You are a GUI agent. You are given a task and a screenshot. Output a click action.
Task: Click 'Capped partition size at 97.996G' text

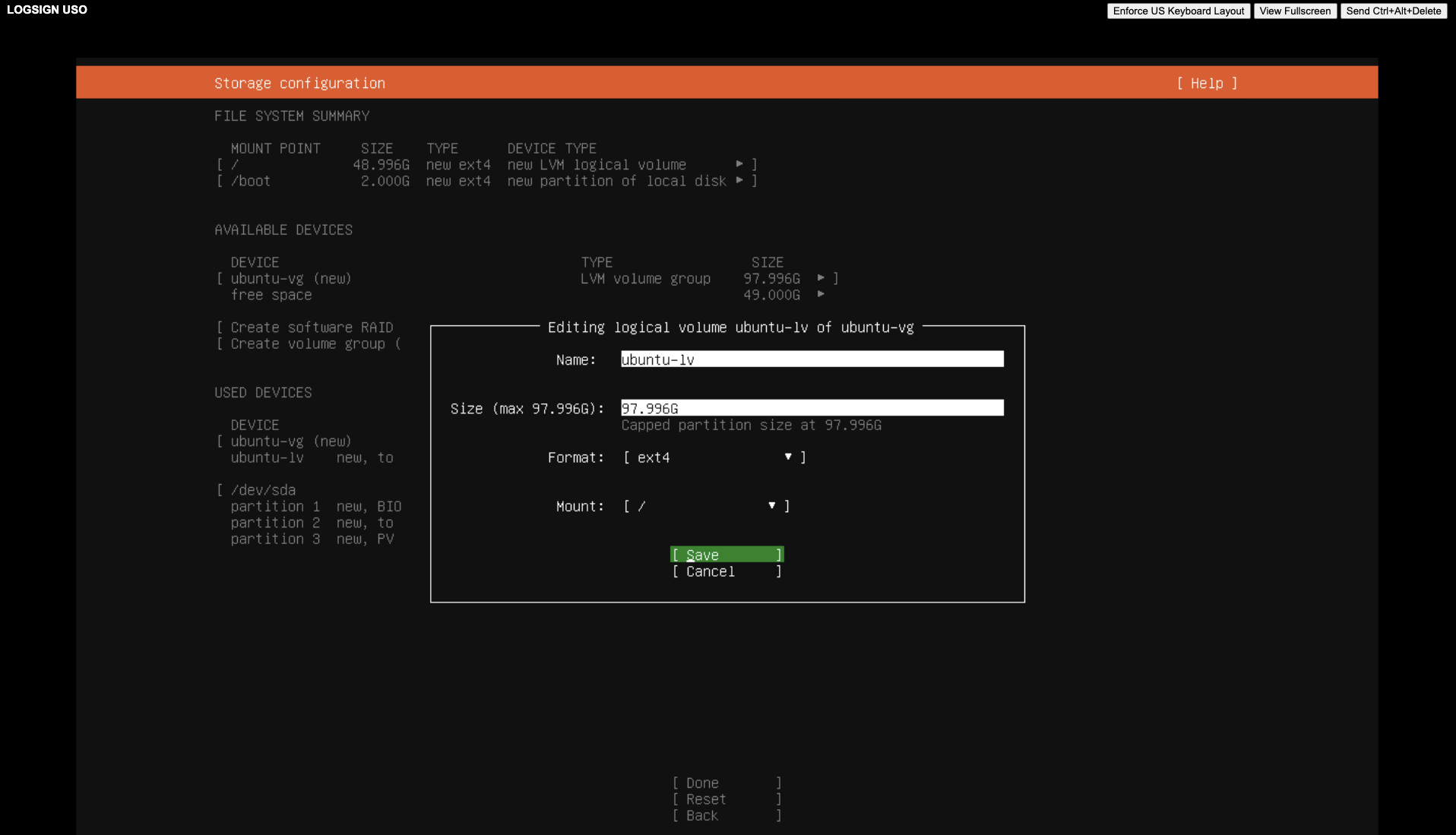click(x=751, y=425)
